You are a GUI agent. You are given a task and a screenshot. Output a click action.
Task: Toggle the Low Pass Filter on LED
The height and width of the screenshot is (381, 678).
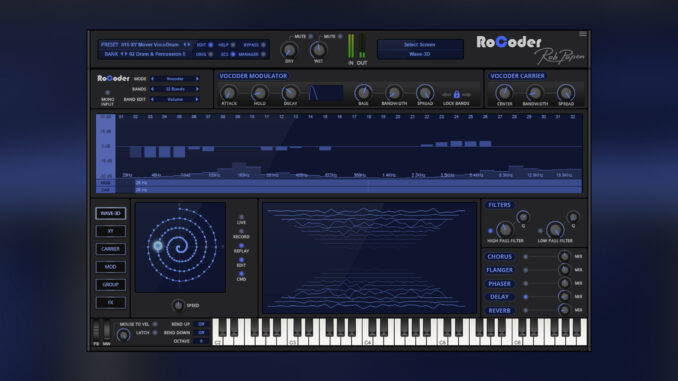pos(540,231)
